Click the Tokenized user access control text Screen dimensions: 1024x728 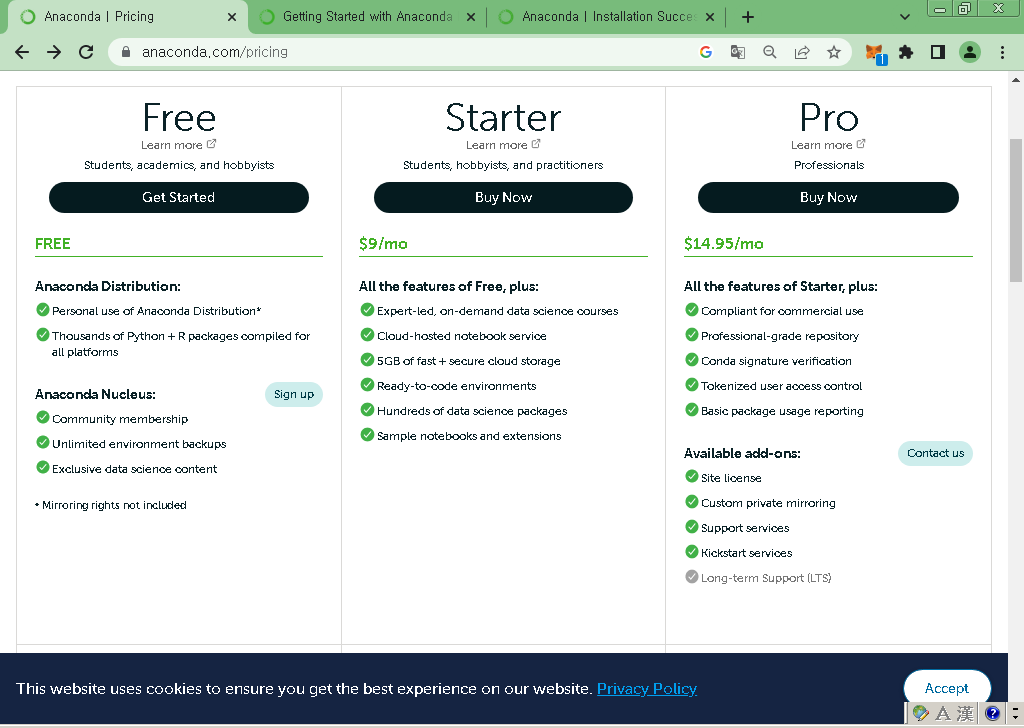(781, 386)
